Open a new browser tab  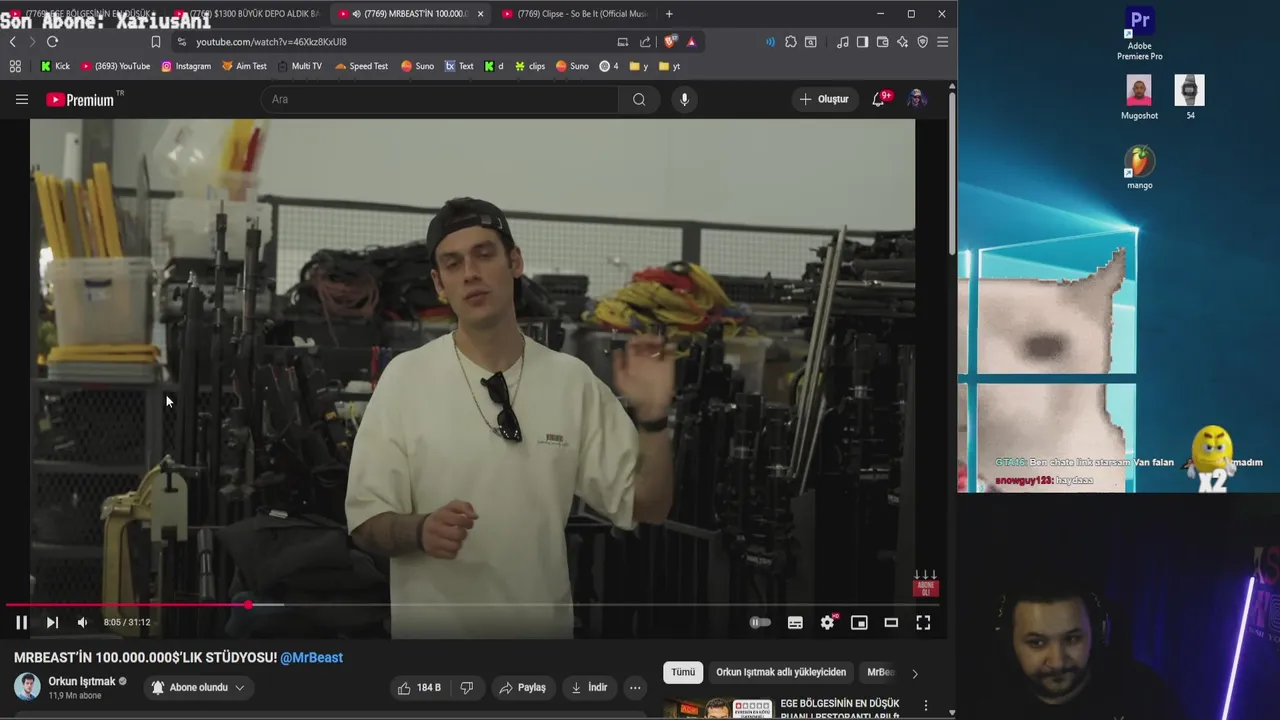point(669,14)
